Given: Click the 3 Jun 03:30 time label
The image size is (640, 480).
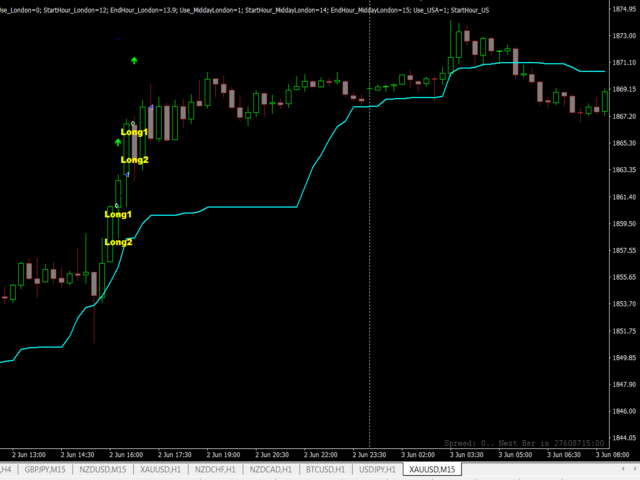Looking at the screenshot, I should [467, 455].
